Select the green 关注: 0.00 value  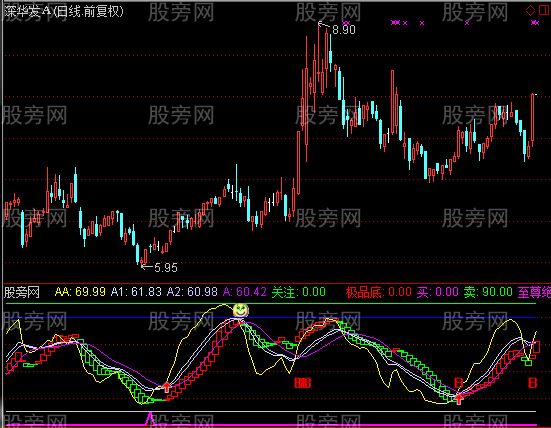pyautogui.click(x=298, y=292)
